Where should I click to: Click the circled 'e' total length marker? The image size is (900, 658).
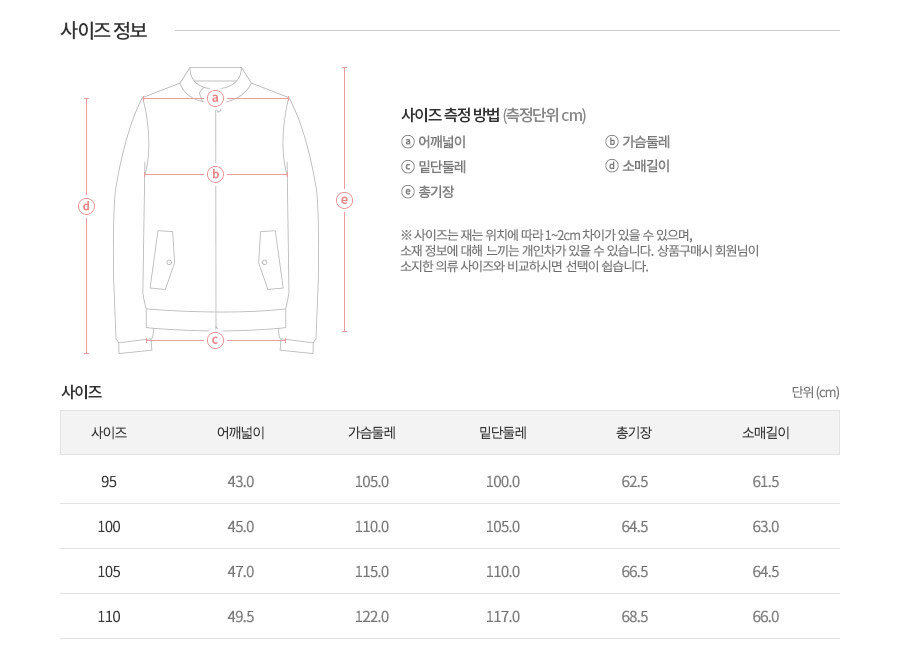click(x=344, y=200)
